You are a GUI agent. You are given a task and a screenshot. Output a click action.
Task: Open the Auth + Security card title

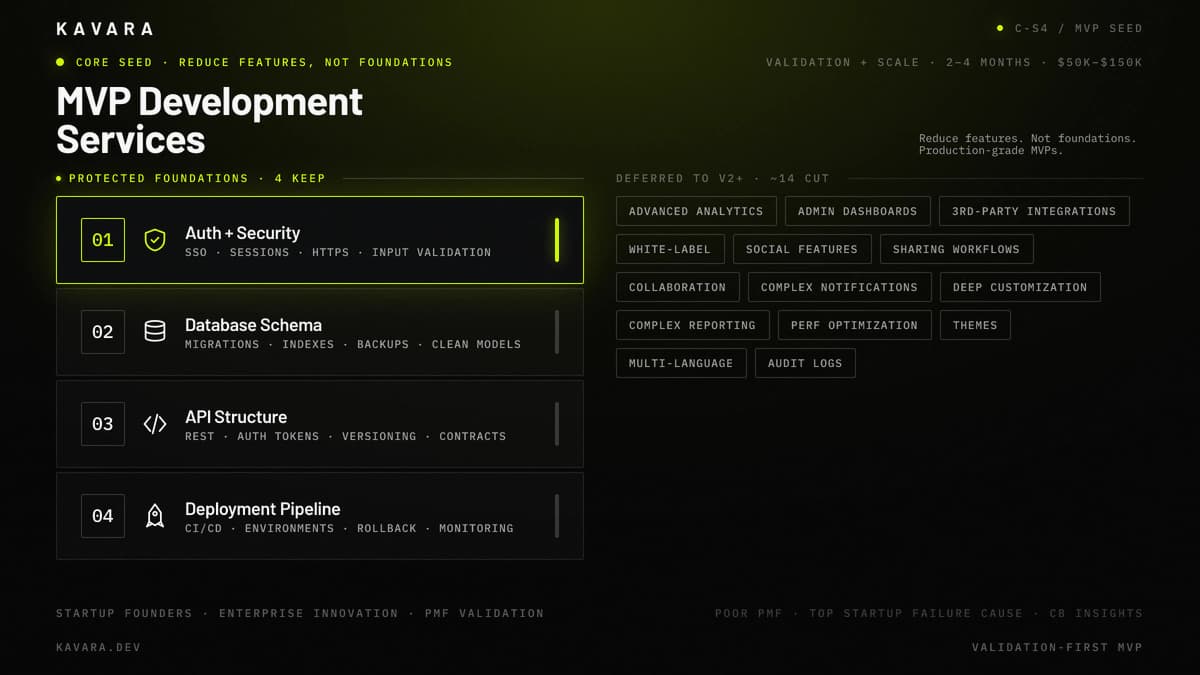click(242, 233)
